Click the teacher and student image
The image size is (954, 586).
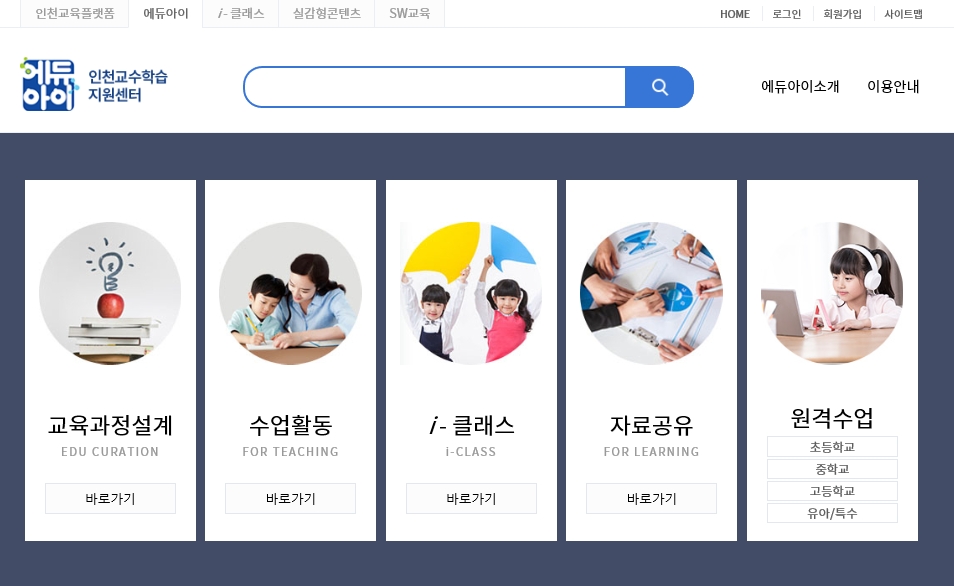click(x=290, y=293)
